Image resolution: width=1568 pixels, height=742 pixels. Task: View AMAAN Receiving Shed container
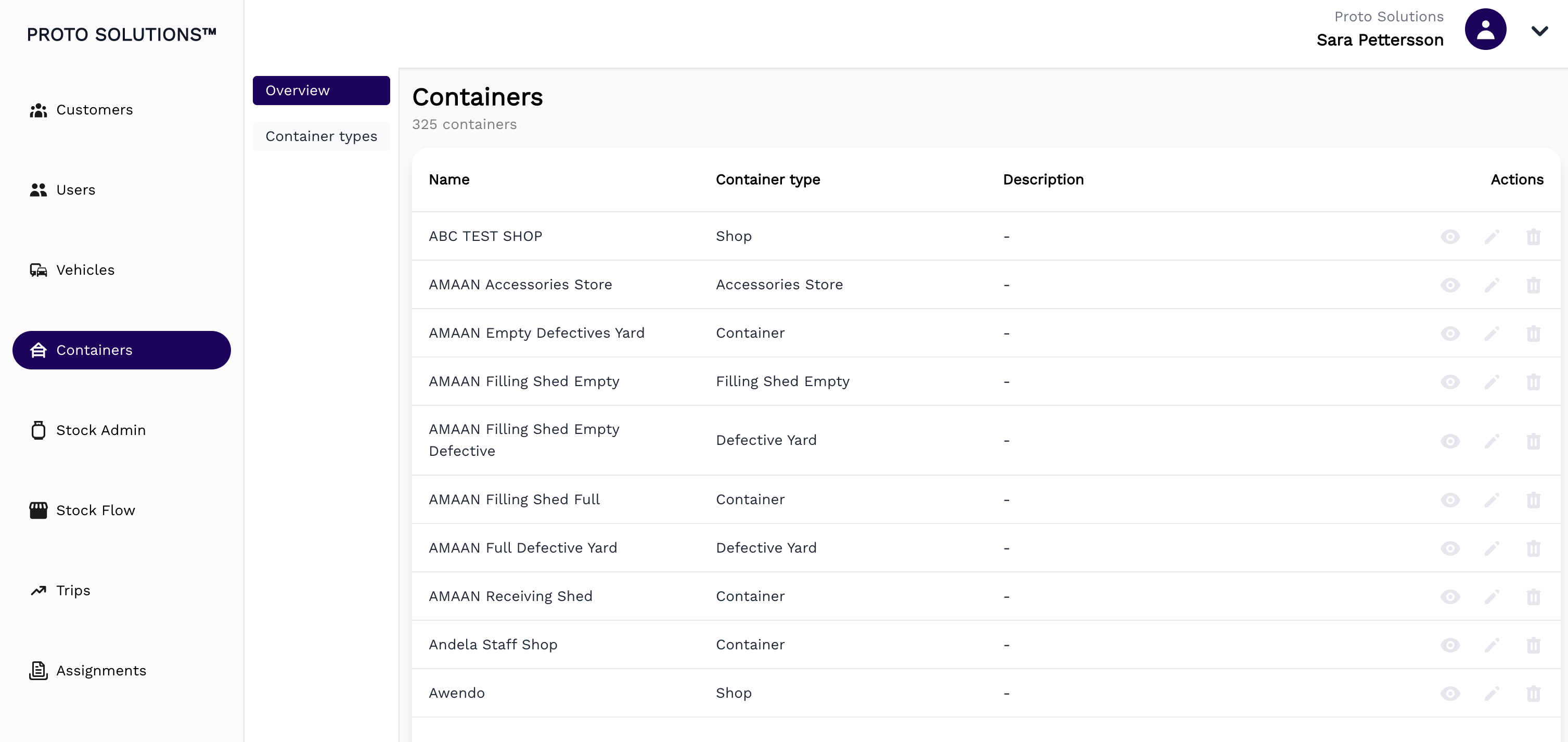point(1450,596)
